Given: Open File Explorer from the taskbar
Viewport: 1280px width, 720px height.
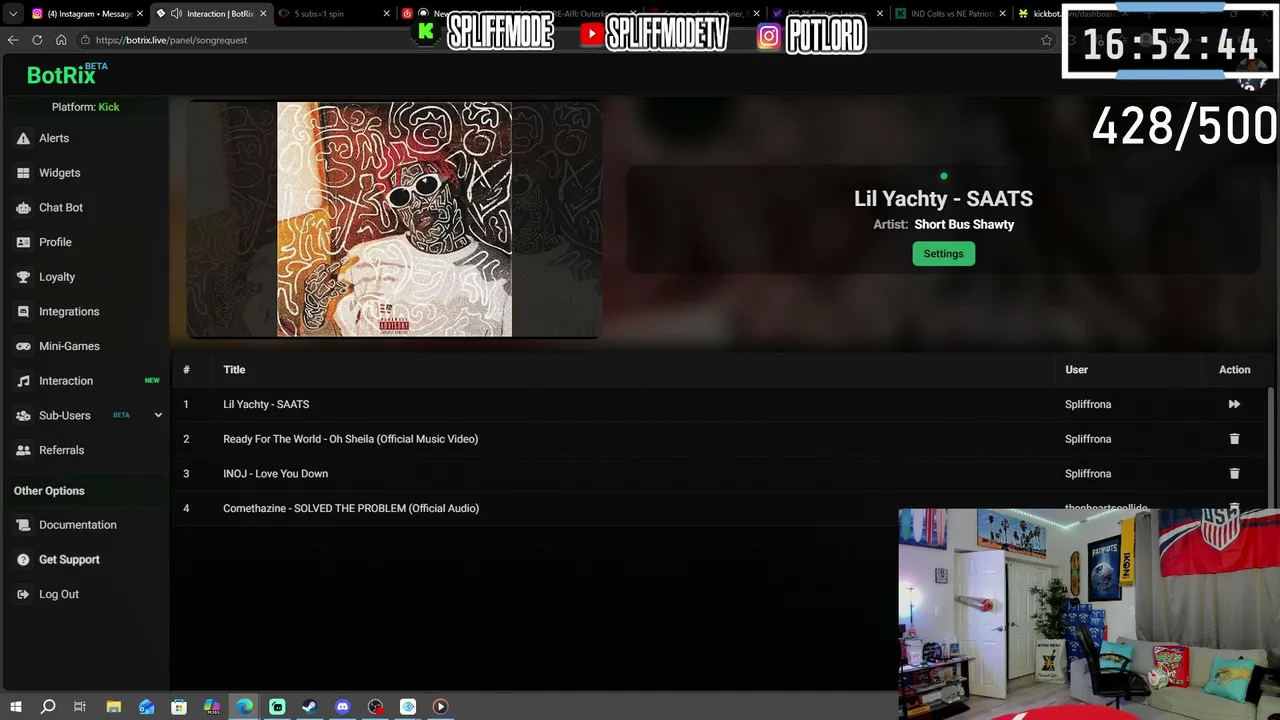Looking at the screenshot, I should (114, 707).
